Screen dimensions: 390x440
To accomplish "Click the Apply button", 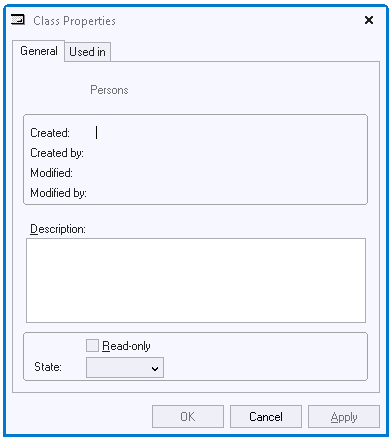I will [344, 417].
